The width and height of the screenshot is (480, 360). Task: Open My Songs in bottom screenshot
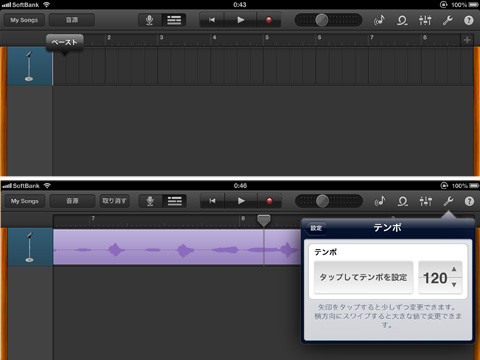click(x=24, y=201)
